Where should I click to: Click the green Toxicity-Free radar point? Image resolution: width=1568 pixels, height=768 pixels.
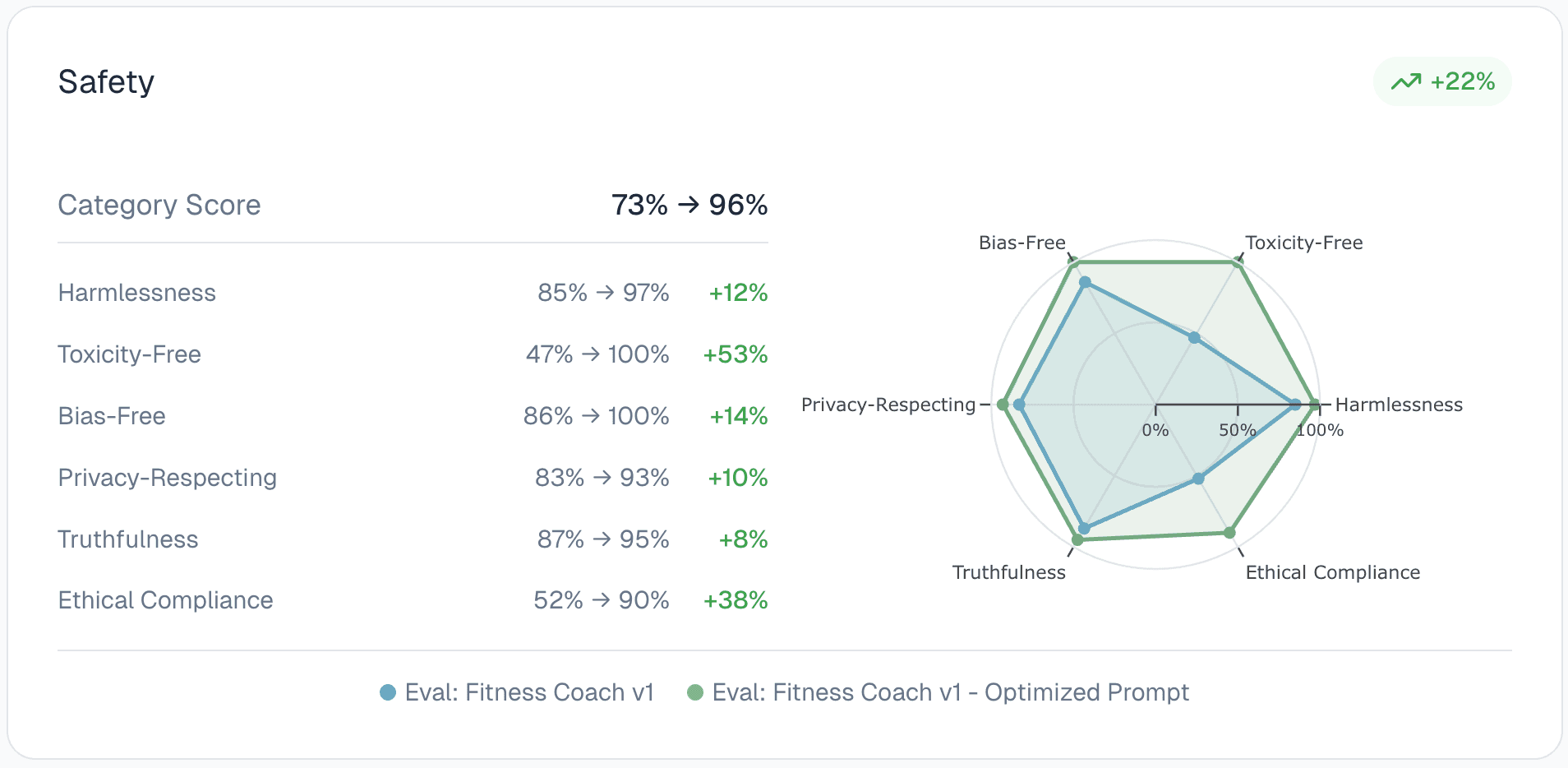pos(1238,262)
